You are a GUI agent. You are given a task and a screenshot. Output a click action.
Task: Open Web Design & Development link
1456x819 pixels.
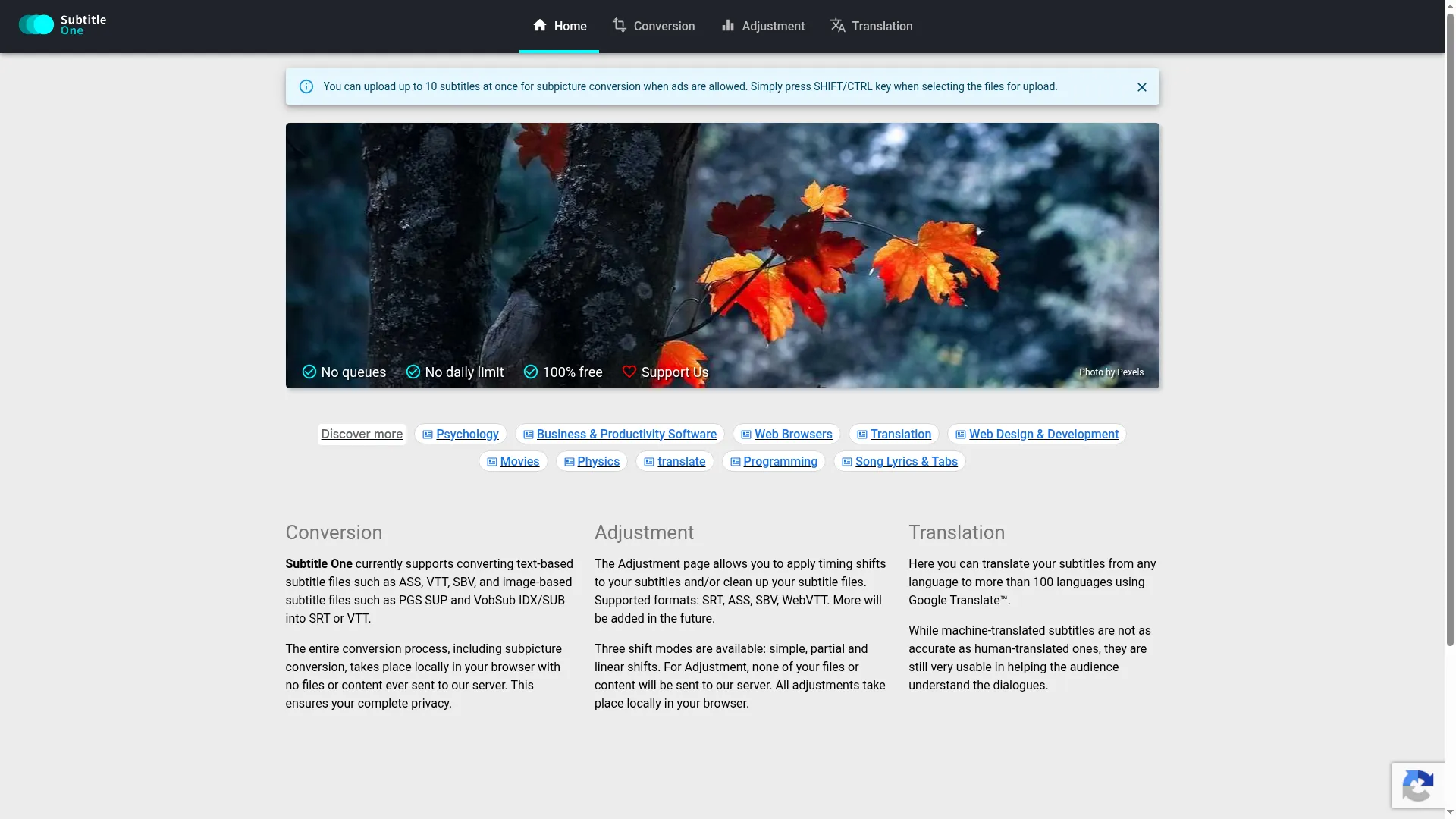(1043, 434)
